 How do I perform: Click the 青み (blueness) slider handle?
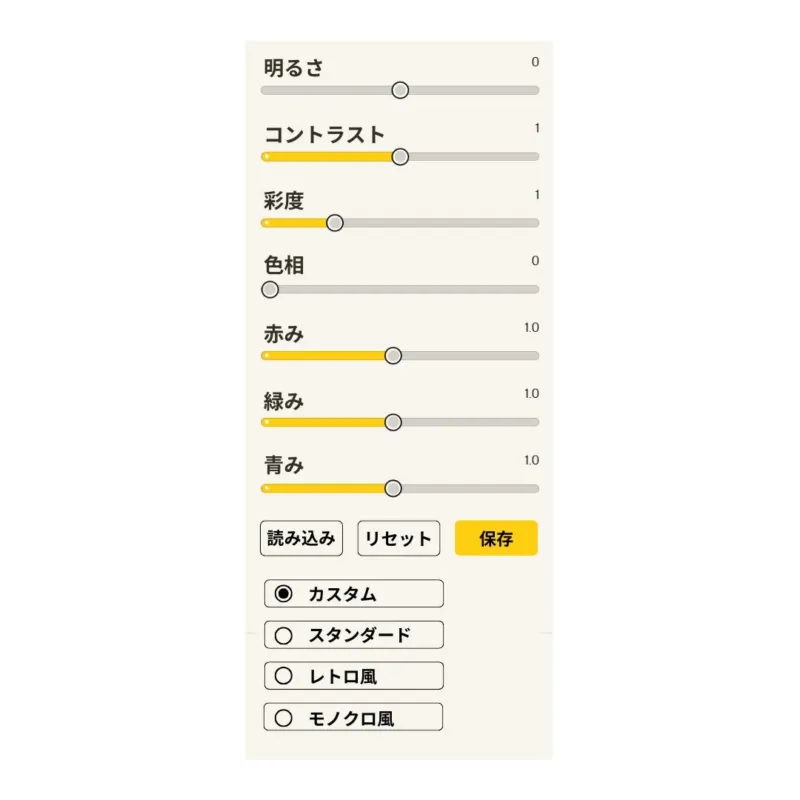pos(393,488)
